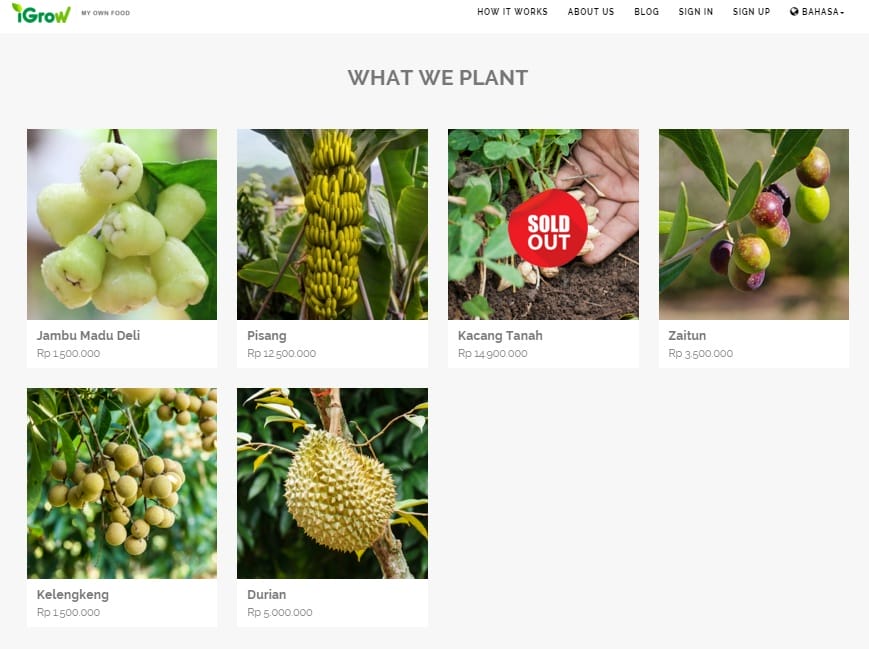Open the How It Works page
869x649 pixels.
pos(512,12)
